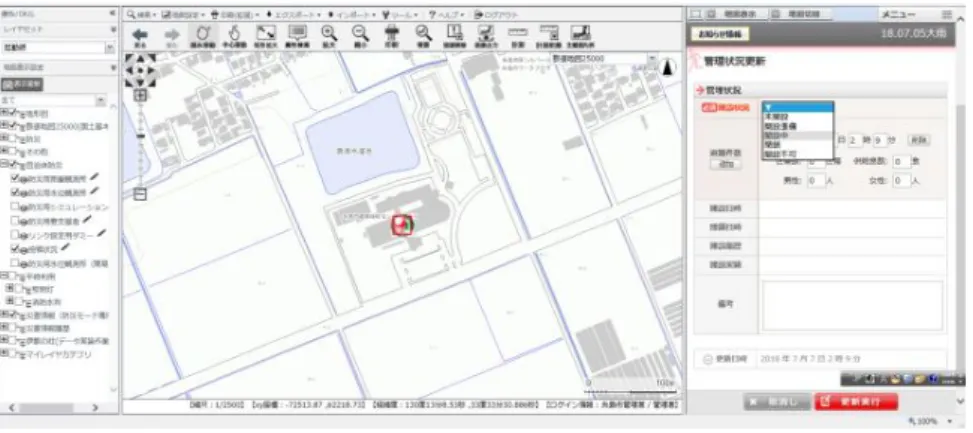Click the forward arrow (進む) tool

[x=172, y=37]
